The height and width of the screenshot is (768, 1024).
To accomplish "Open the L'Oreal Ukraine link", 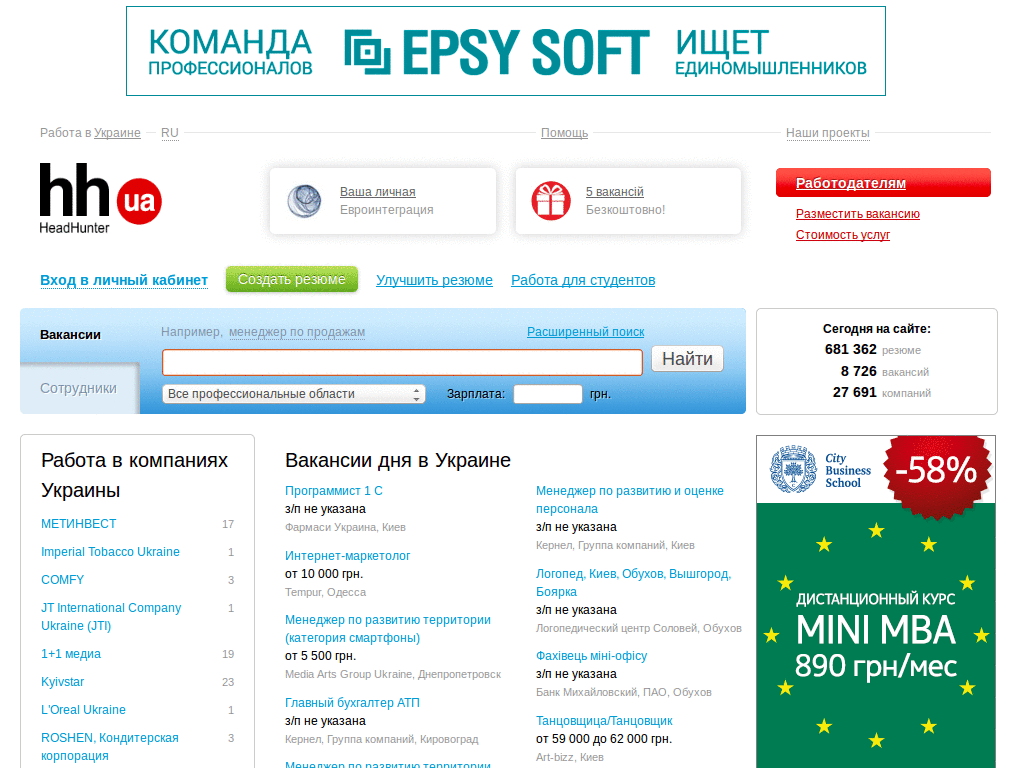I will coord(84,710).
